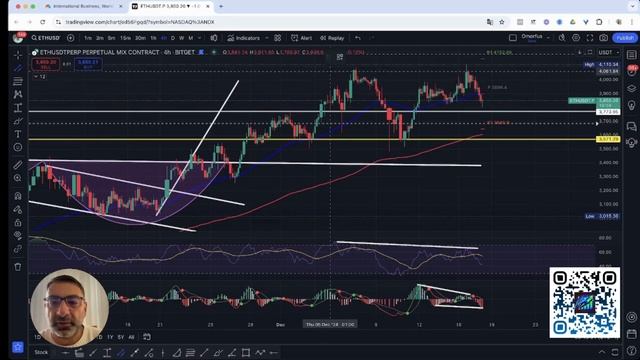Open quick search magnifier icon
640x360 pixels.
[x=562, y=38]
